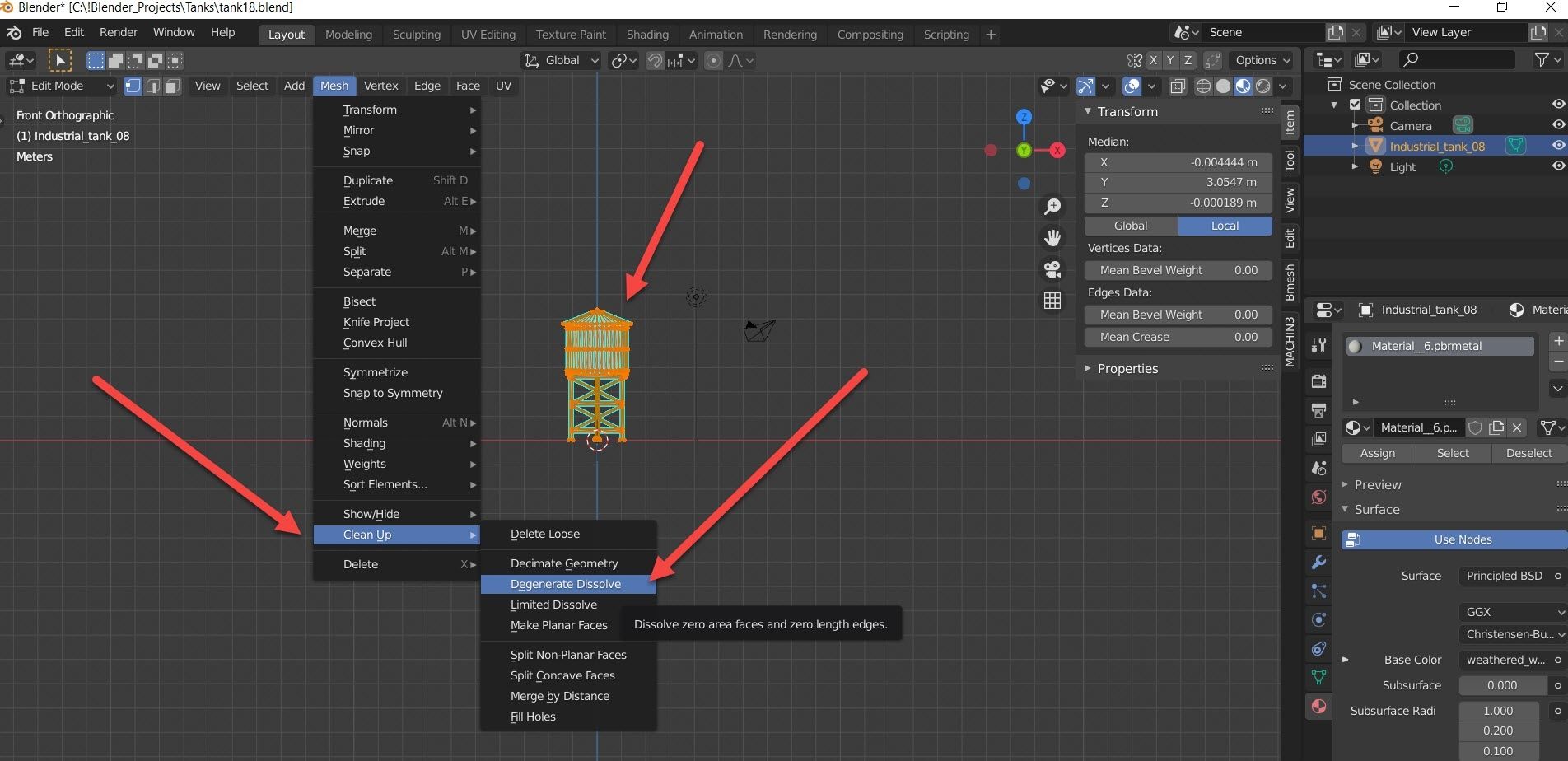Click the zoom magnifier viewport icon
Viewport: 1568px width, 761px height.
pyautogui.click(x=1052, y=207)
